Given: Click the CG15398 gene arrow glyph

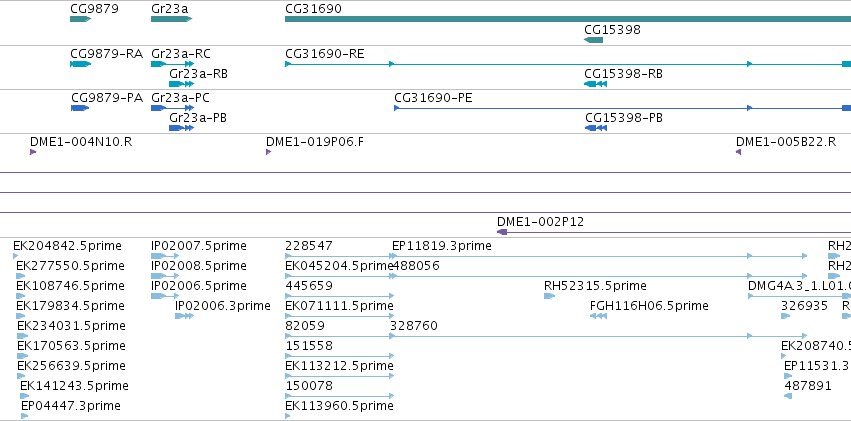Looking at the screenshot, I should pos(593,40).
